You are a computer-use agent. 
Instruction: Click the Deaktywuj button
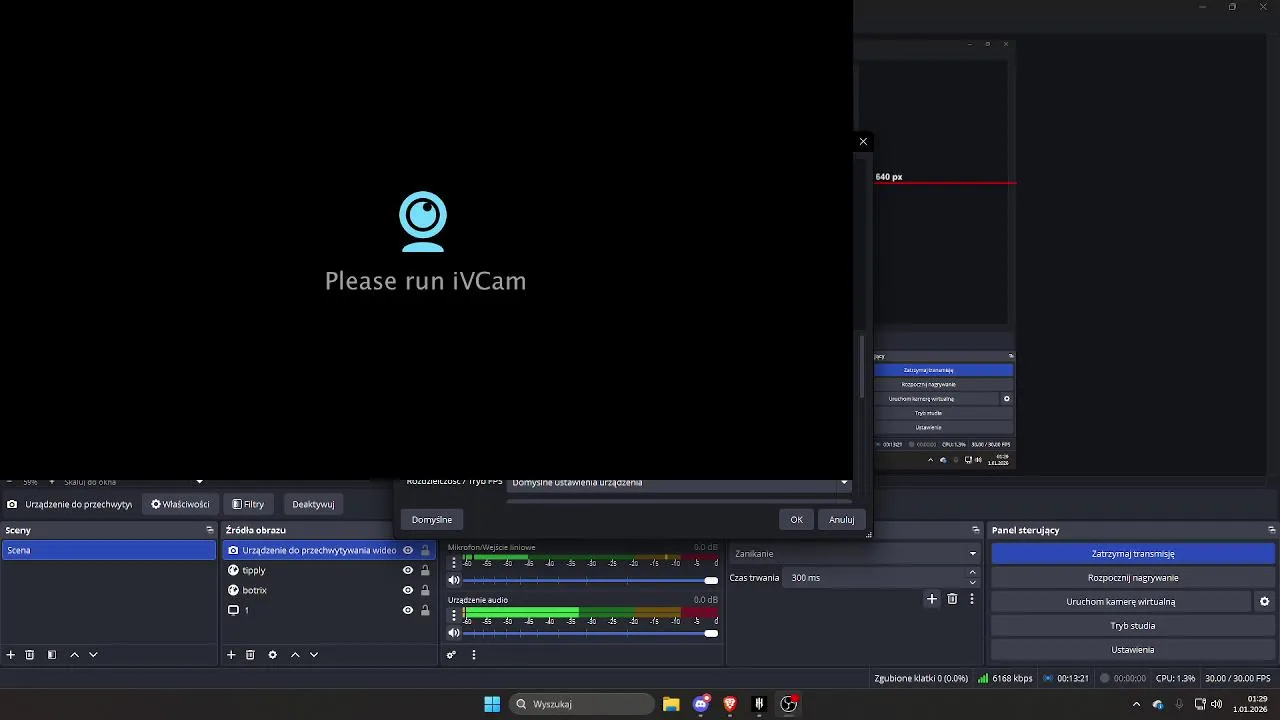click(x=313, y=504)
